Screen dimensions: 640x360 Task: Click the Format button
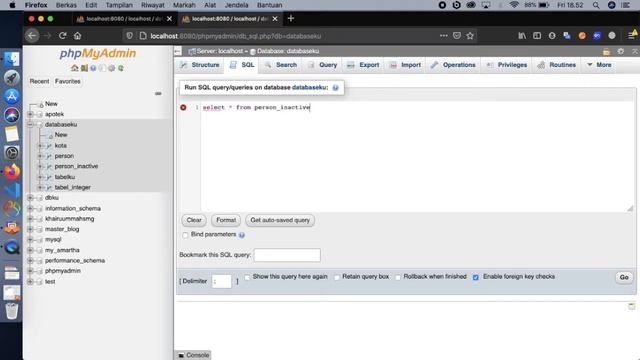point(226,220)
